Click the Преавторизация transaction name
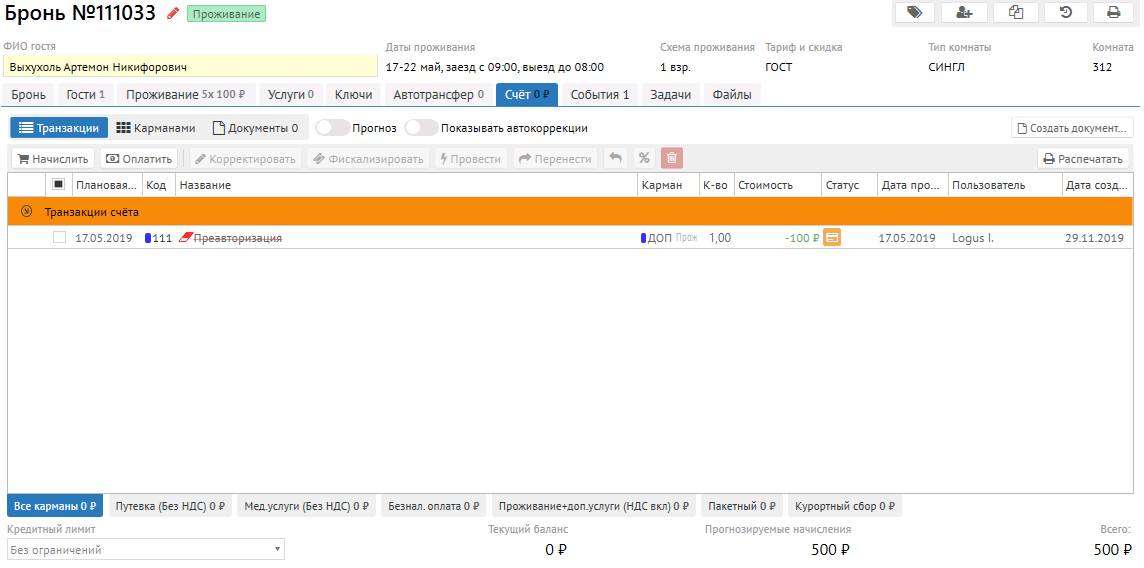 (x=237, y=238)
